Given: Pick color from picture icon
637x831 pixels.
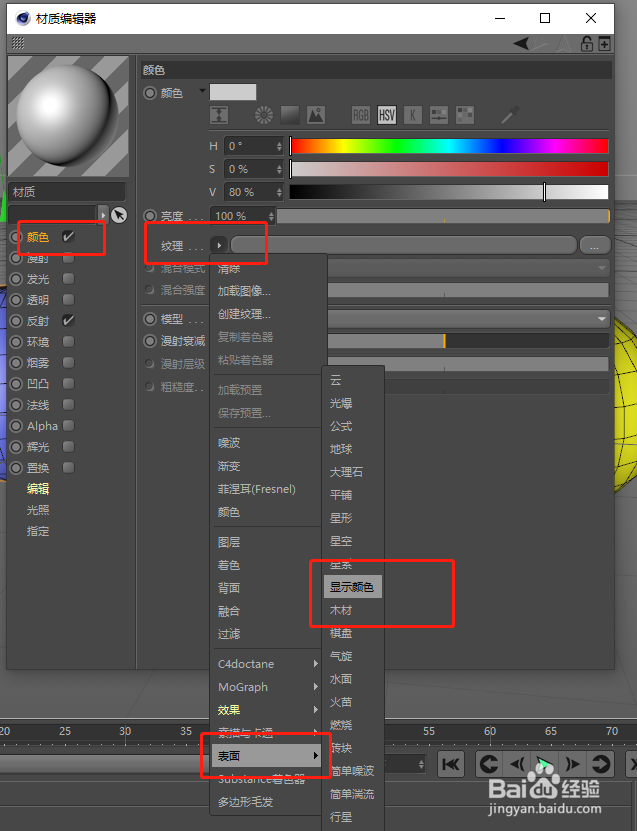Looking at the screenshot, I should pyautogui.click(x=316, y=115).
